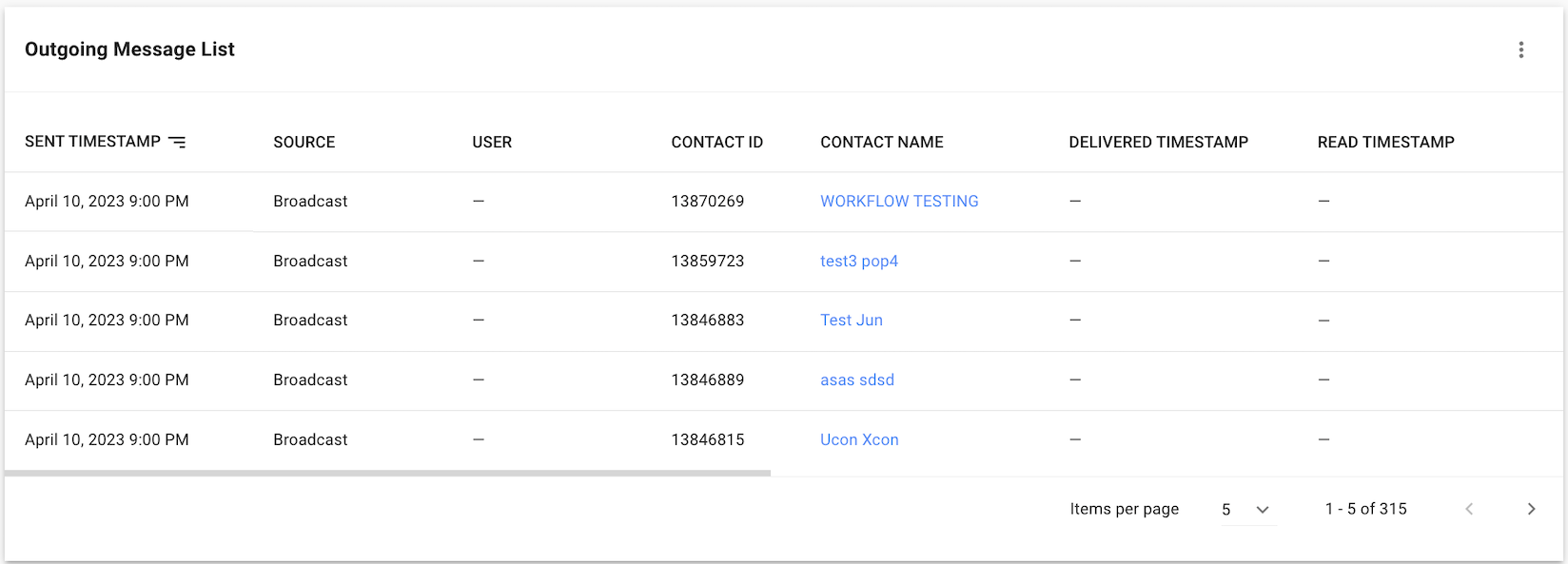Open contact test3 pop4 link
Screen dimensions: 1568x564
coord(858,262)
